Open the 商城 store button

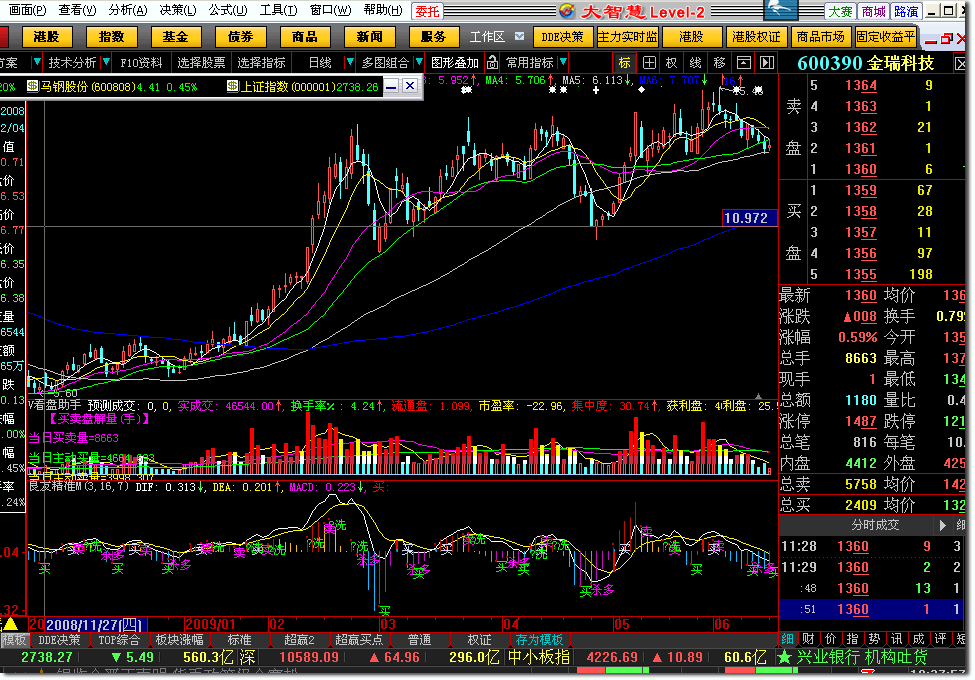pos(873,11)
